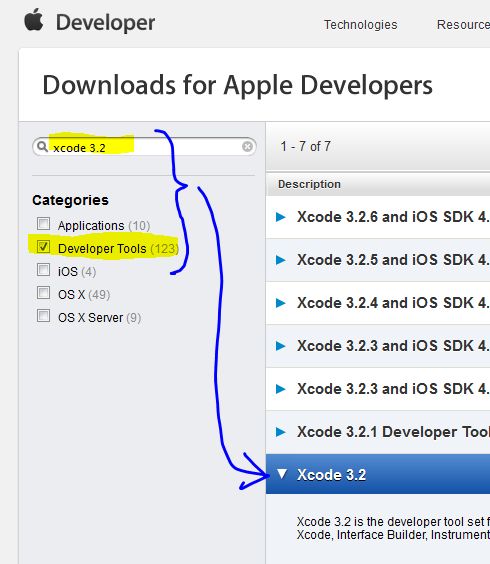Click the Description column header
Screen dimensions: 490x564
[x=309, y=184]
